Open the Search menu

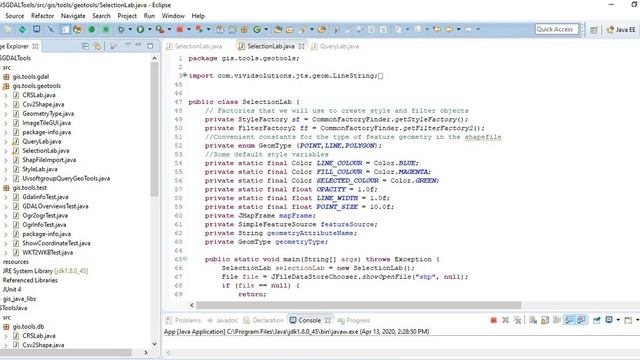point(101,16)
